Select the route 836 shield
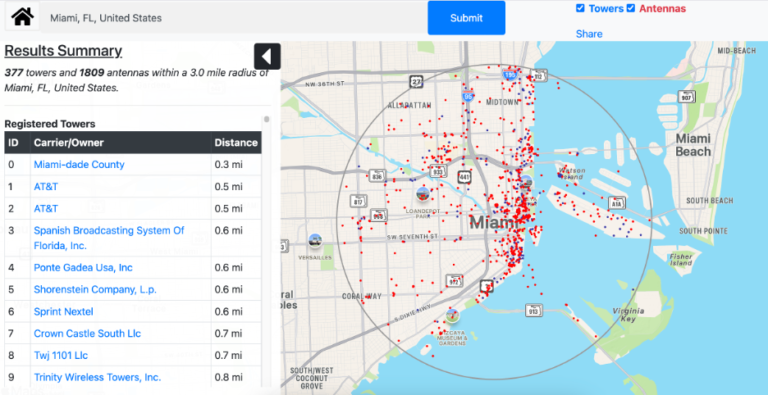 coord(377,175)
